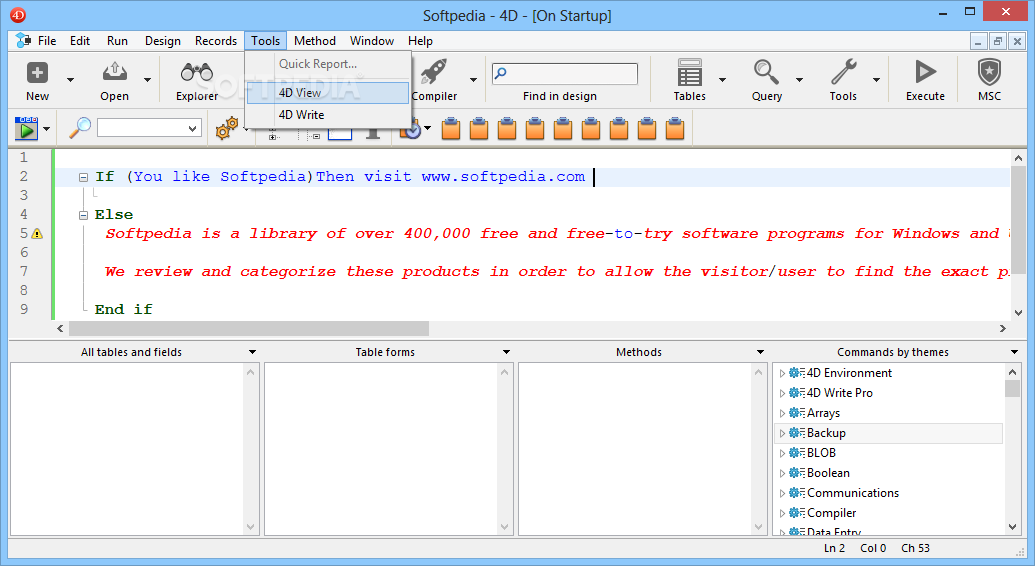This screenshot has width=1035, height=566.
Task: Launch the Compiler rocket icon
Action: (434, 71)
